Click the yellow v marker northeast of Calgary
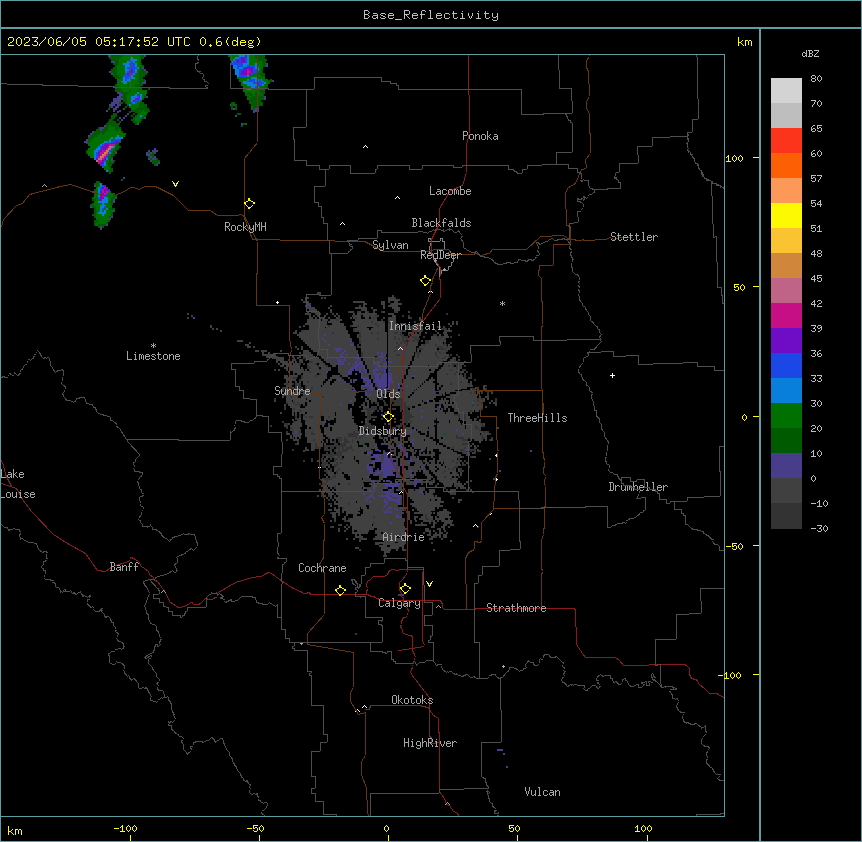The image size is (862, 842). [x=429, y=584]
